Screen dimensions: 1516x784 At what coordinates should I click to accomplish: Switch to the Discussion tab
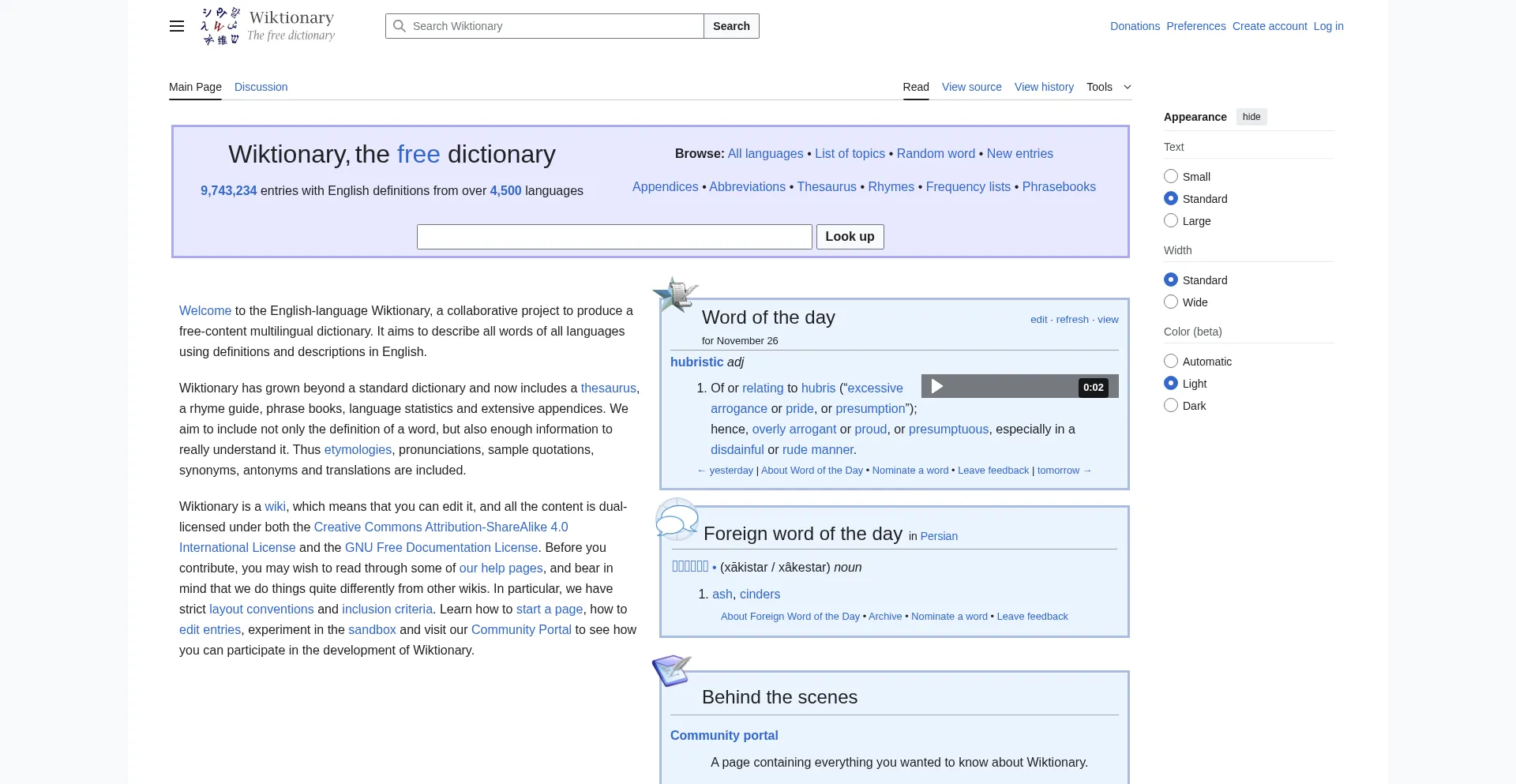(x=261, y=87)
